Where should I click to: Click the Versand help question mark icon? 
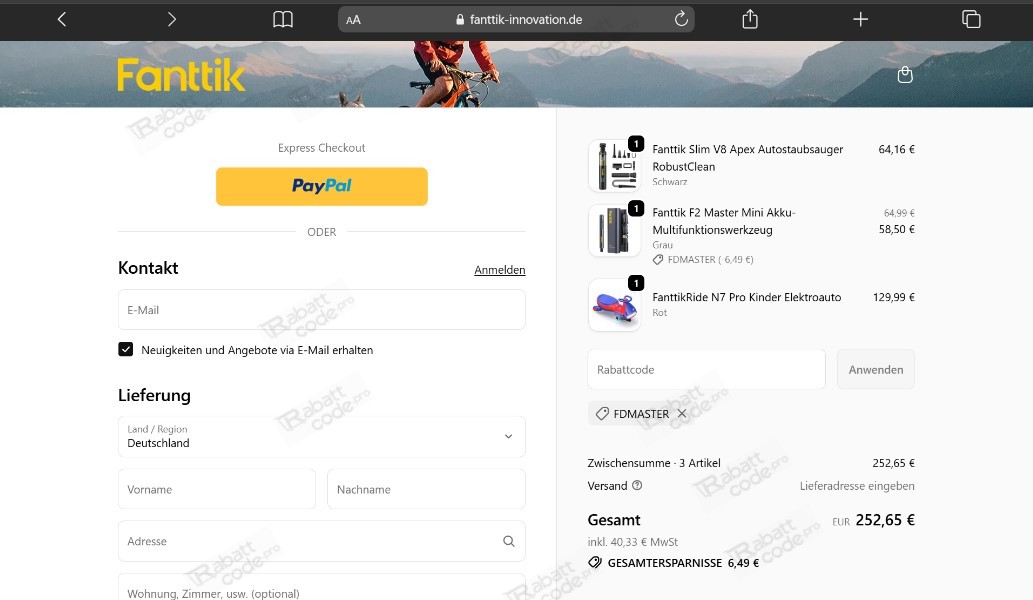(x=637, y=485)
